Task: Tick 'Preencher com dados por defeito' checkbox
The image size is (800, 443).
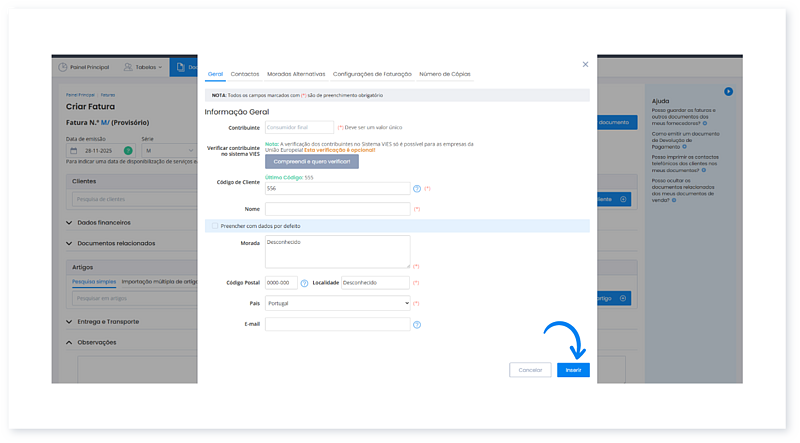Action: pyautogui.click(x=214, y=226)
